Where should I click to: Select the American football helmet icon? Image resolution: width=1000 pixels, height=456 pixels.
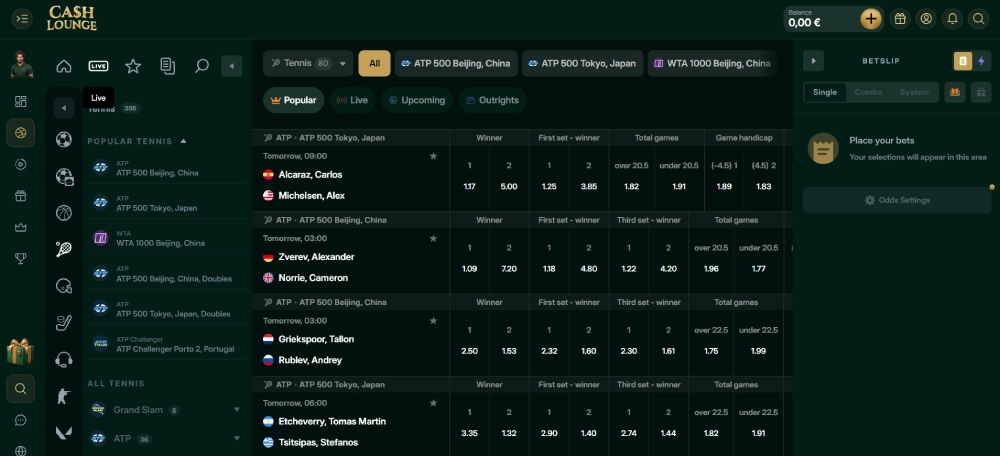tap(64, 286)
